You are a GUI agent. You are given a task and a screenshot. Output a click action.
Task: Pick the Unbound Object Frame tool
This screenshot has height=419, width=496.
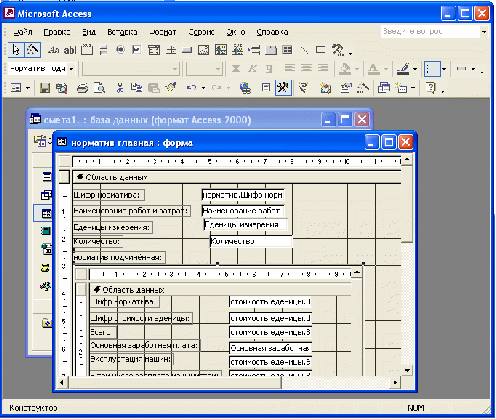(220, 50)
